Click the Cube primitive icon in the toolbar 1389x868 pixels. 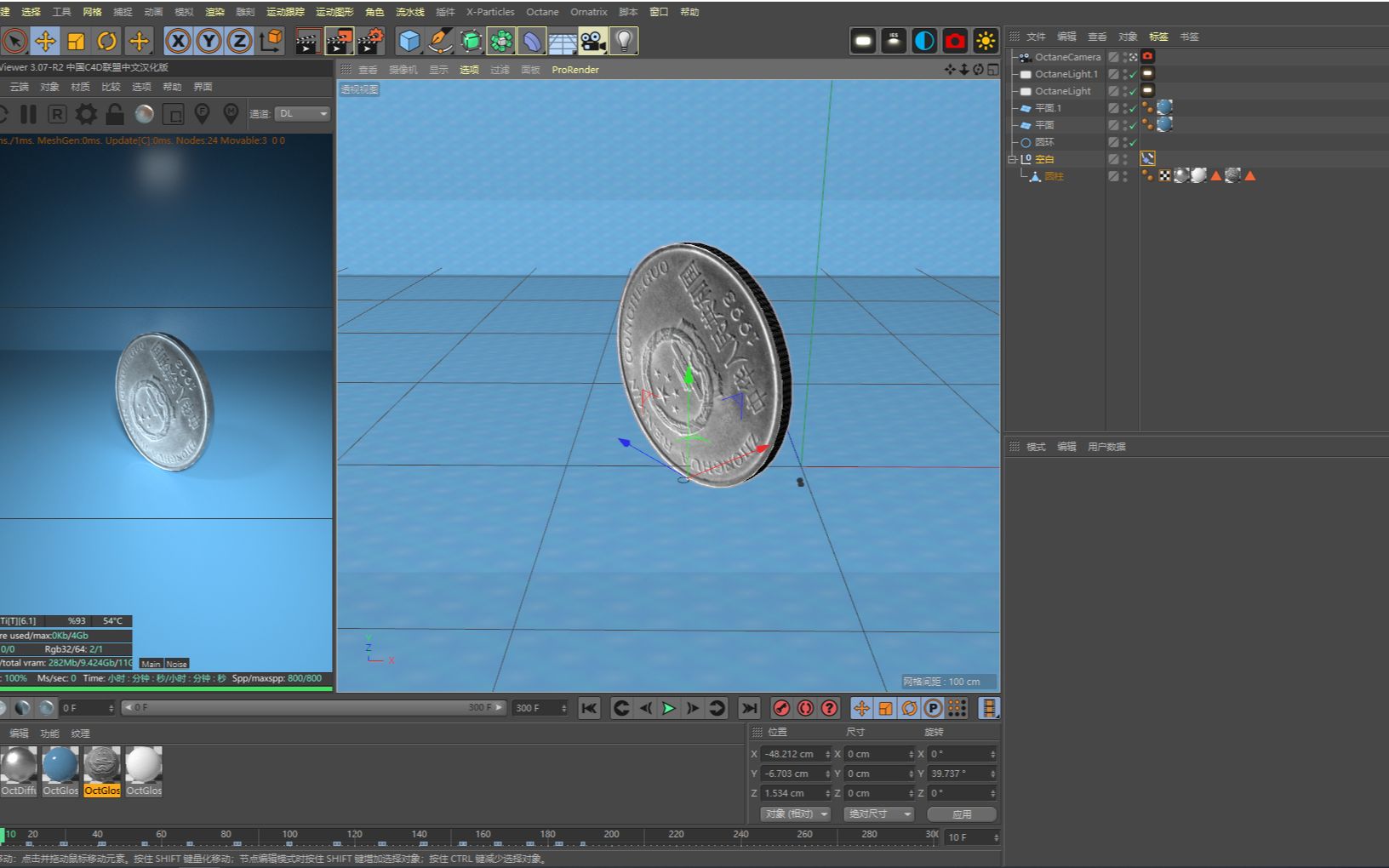(x=409, y=40)
